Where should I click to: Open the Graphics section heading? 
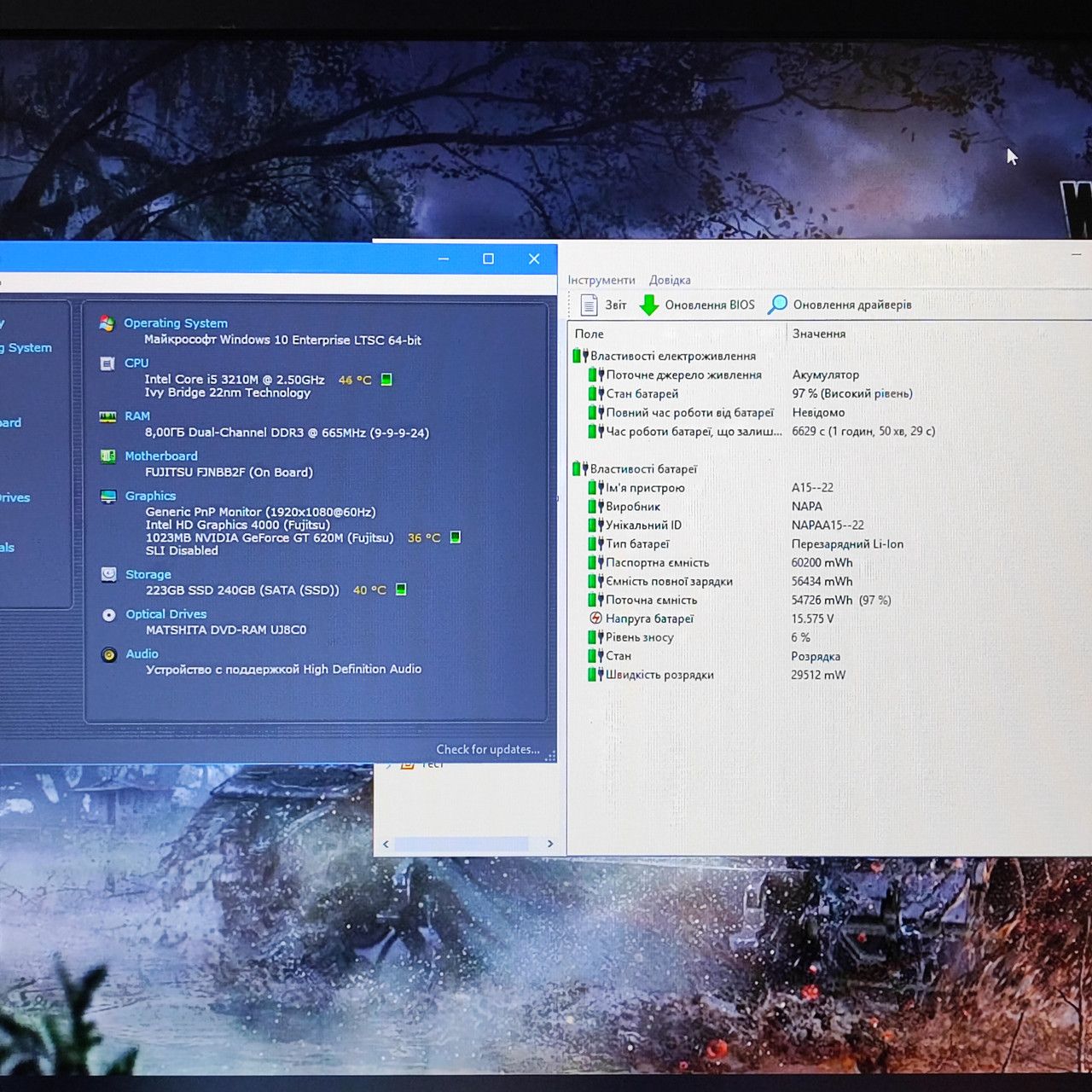[x=151, y=496]
